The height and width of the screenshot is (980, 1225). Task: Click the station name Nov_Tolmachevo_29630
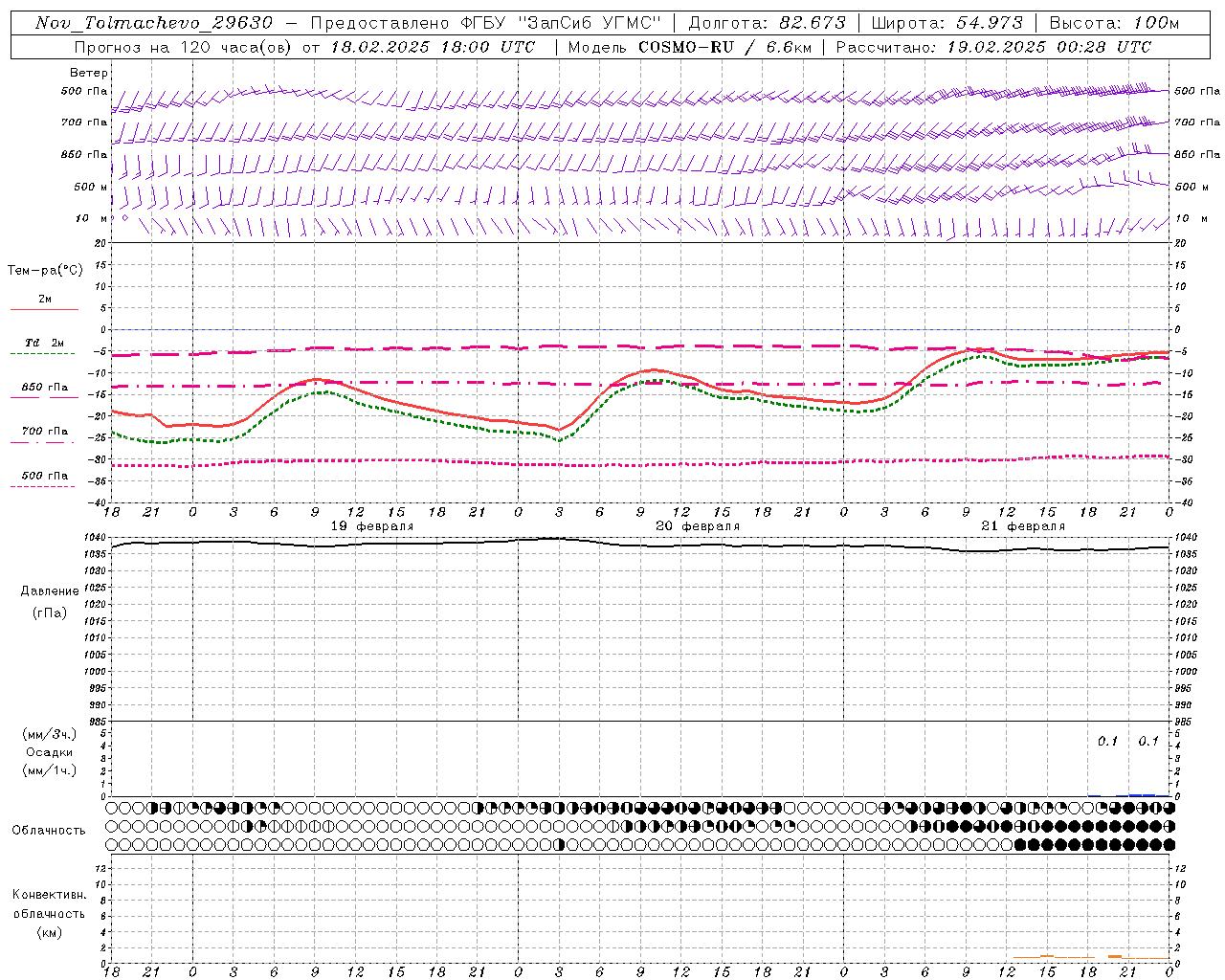(x=154, y=22)
